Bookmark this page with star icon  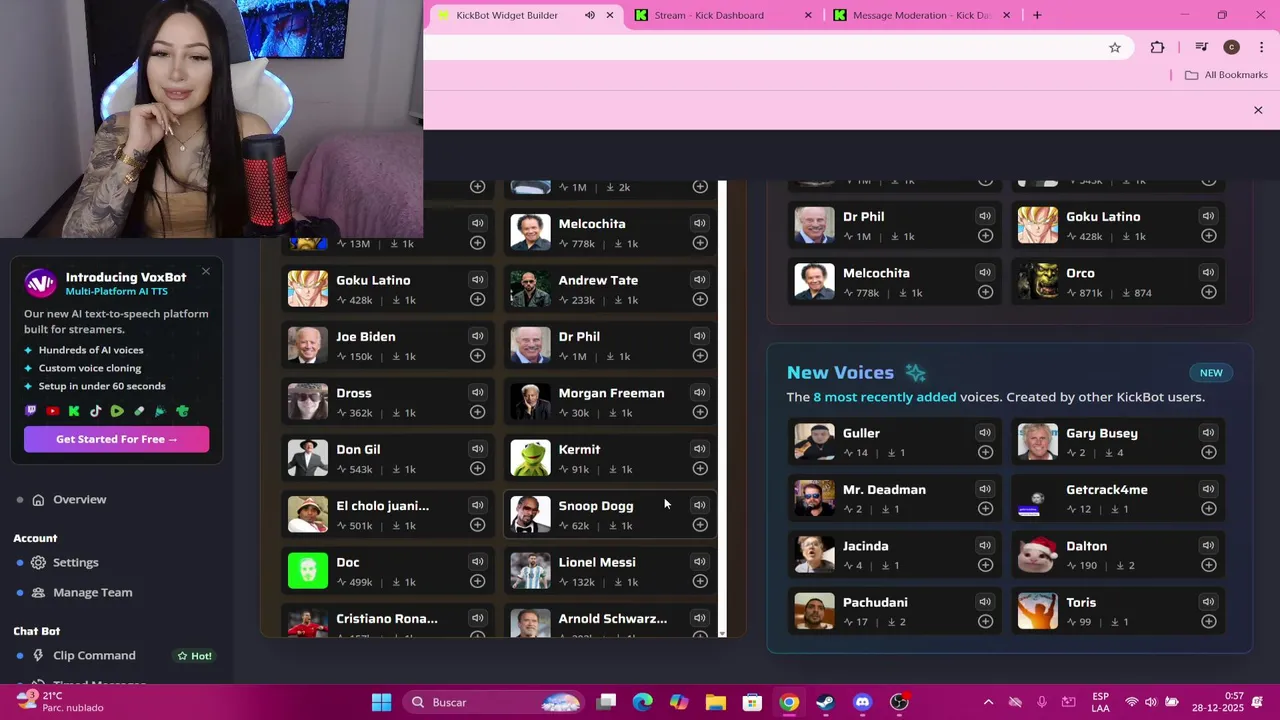click(x=1115, y=47)
